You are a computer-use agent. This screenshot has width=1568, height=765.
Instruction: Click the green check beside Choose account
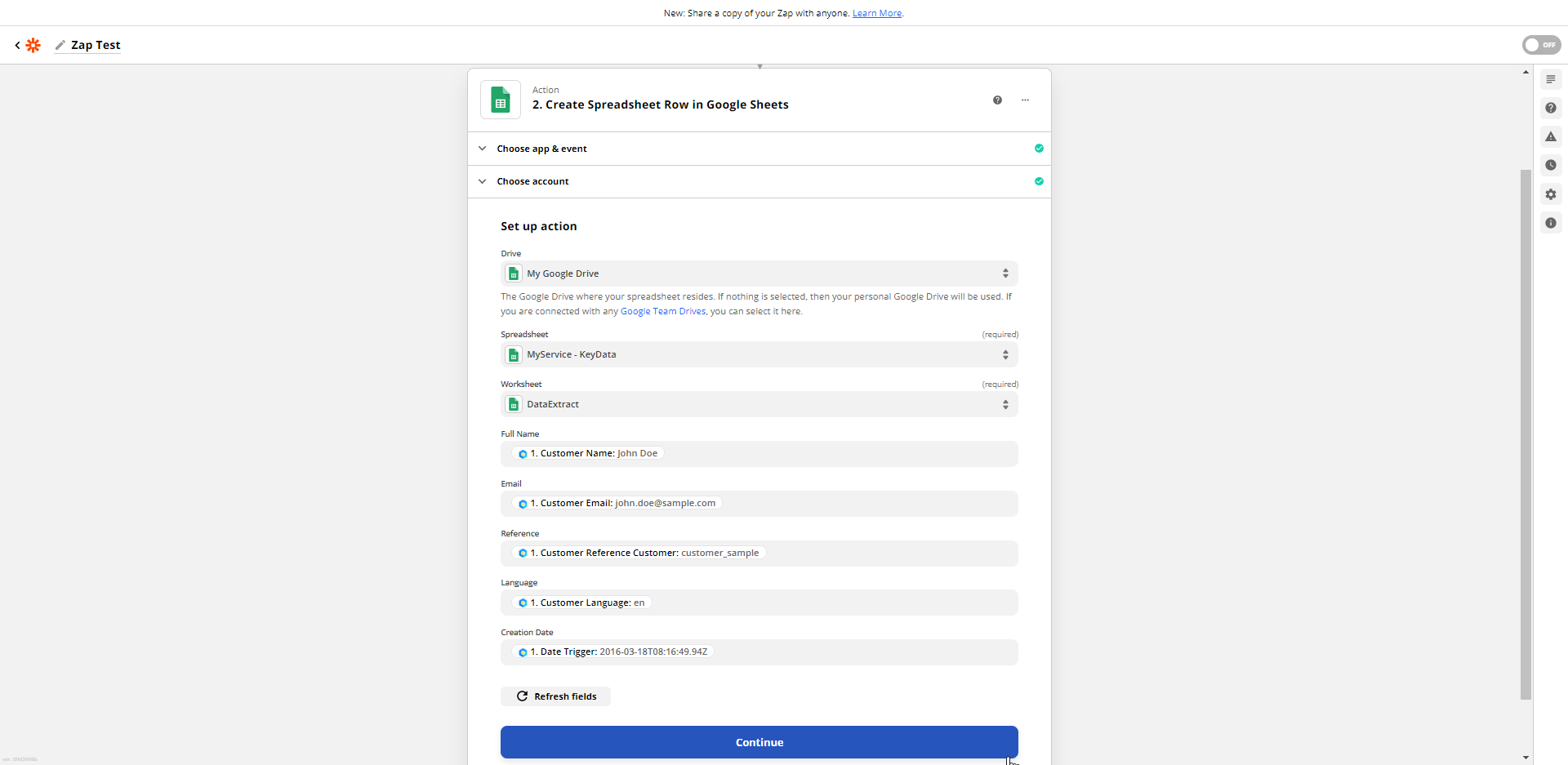(1039, 181)
